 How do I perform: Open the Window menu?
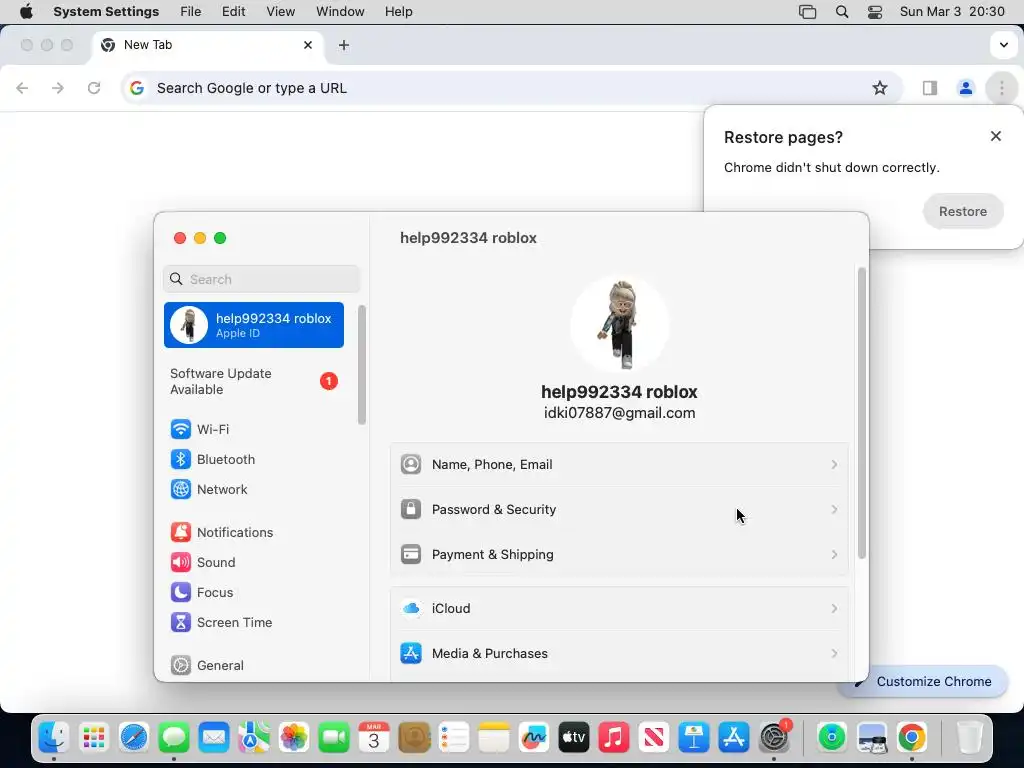pyautogui.click(x=340, y=12)
